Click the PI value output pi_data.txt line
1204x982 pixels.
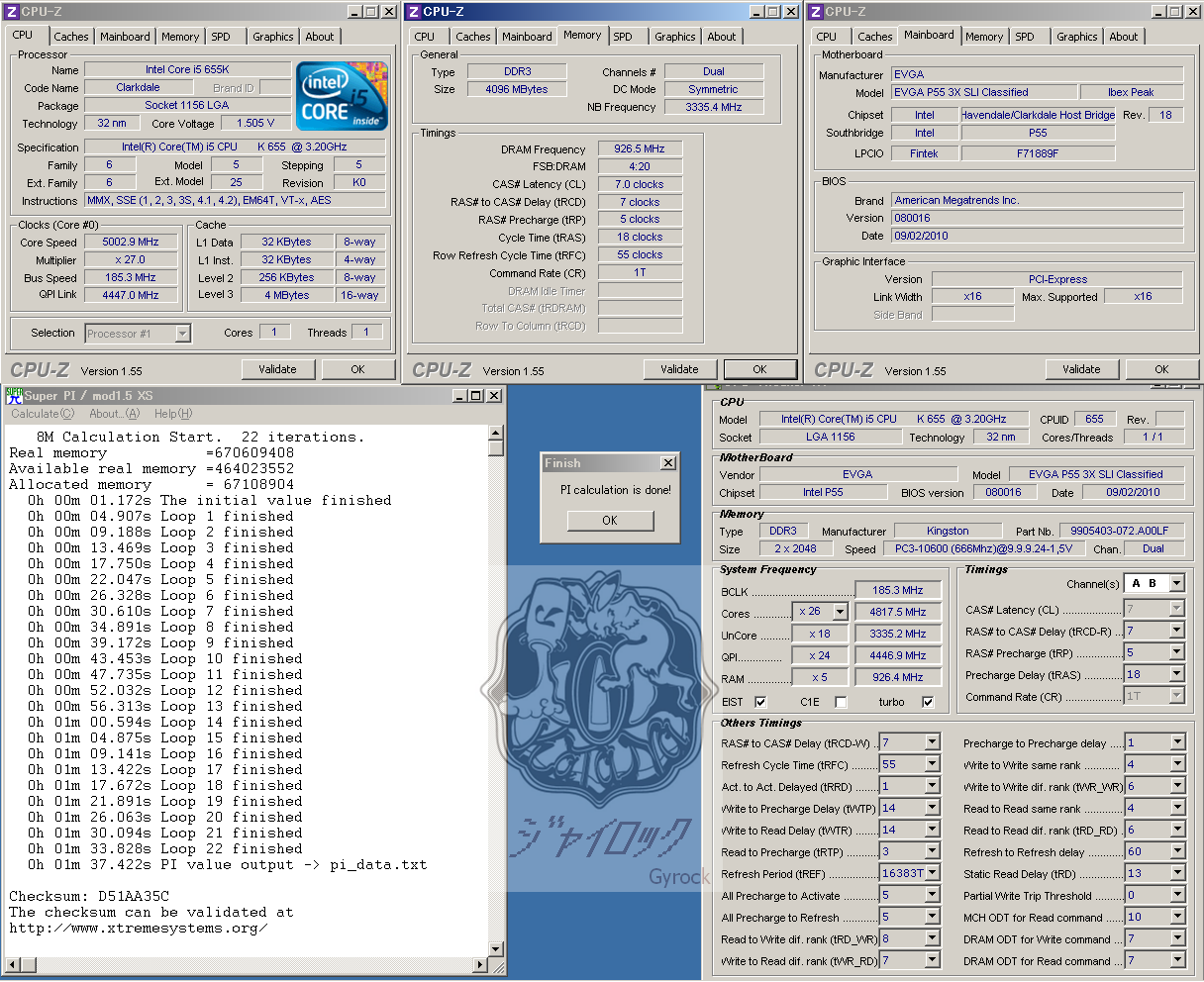(228, 864)
